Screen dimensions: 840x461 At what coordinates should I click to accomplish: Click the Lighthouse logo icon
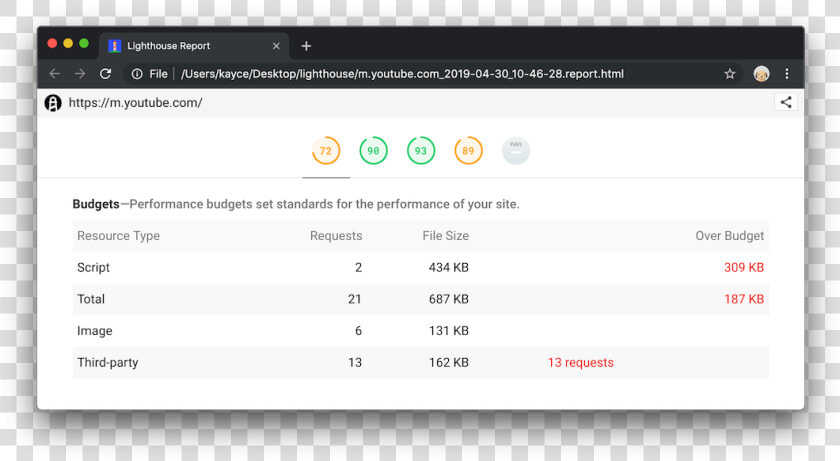[53, 103]
